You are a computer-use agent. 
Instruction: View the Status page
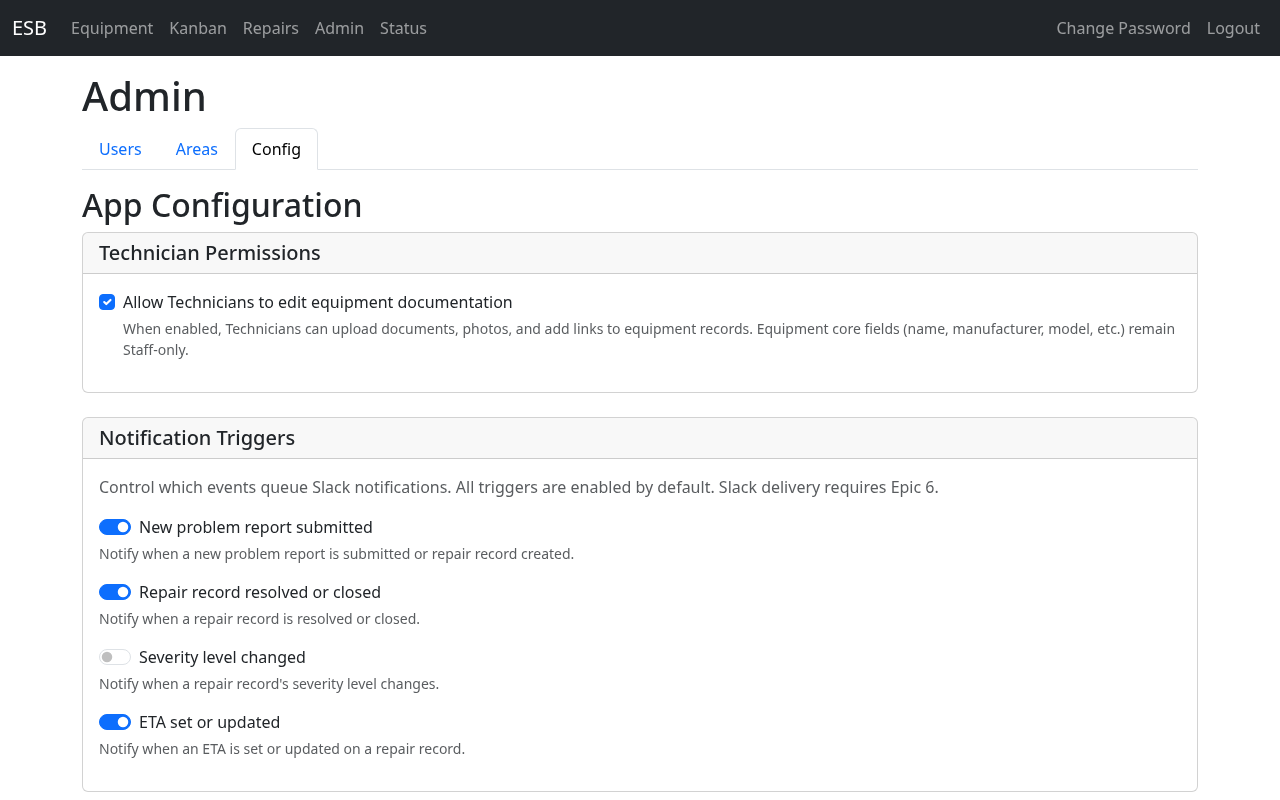coord(402,28)
